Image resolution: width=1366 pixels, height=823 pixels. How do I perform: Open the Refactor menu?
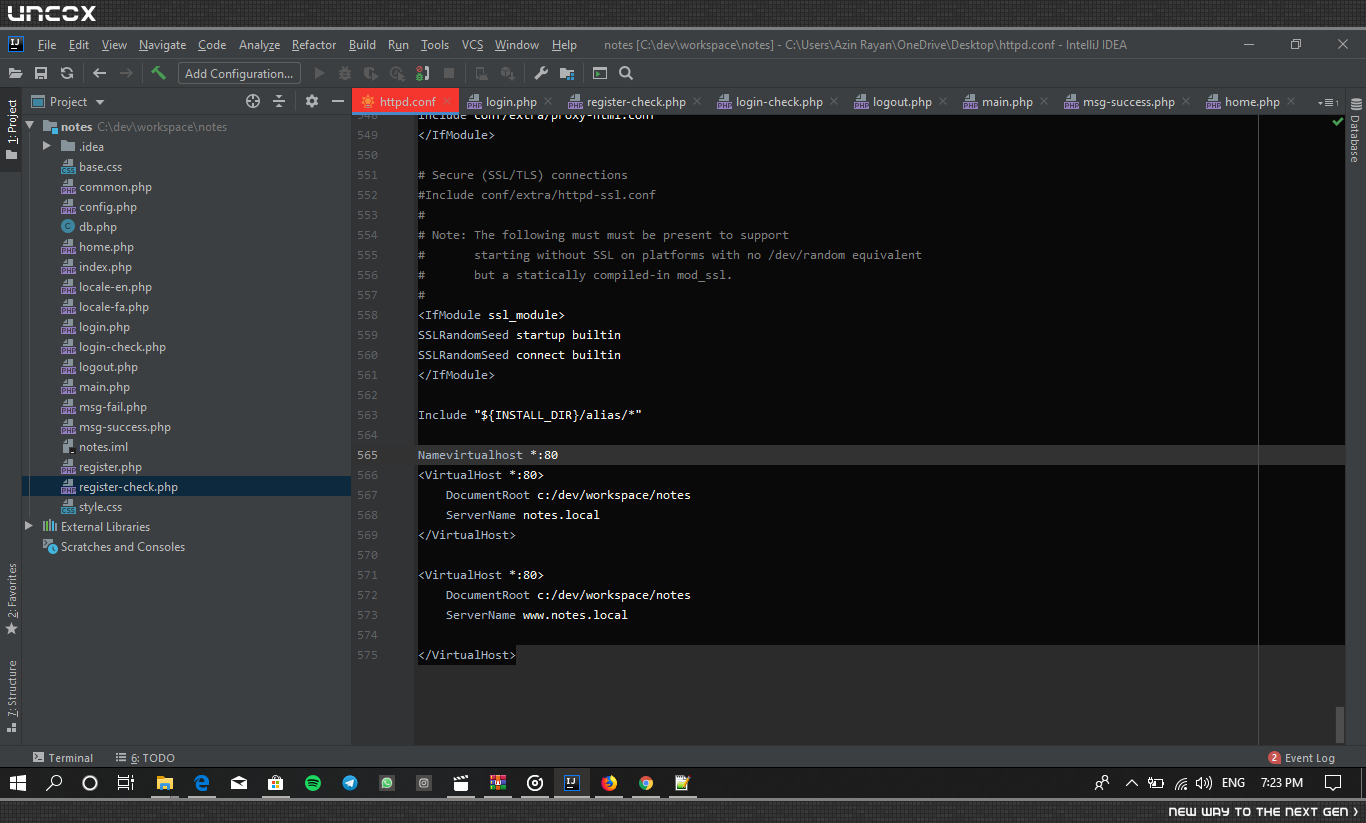(x=314, y=45)
